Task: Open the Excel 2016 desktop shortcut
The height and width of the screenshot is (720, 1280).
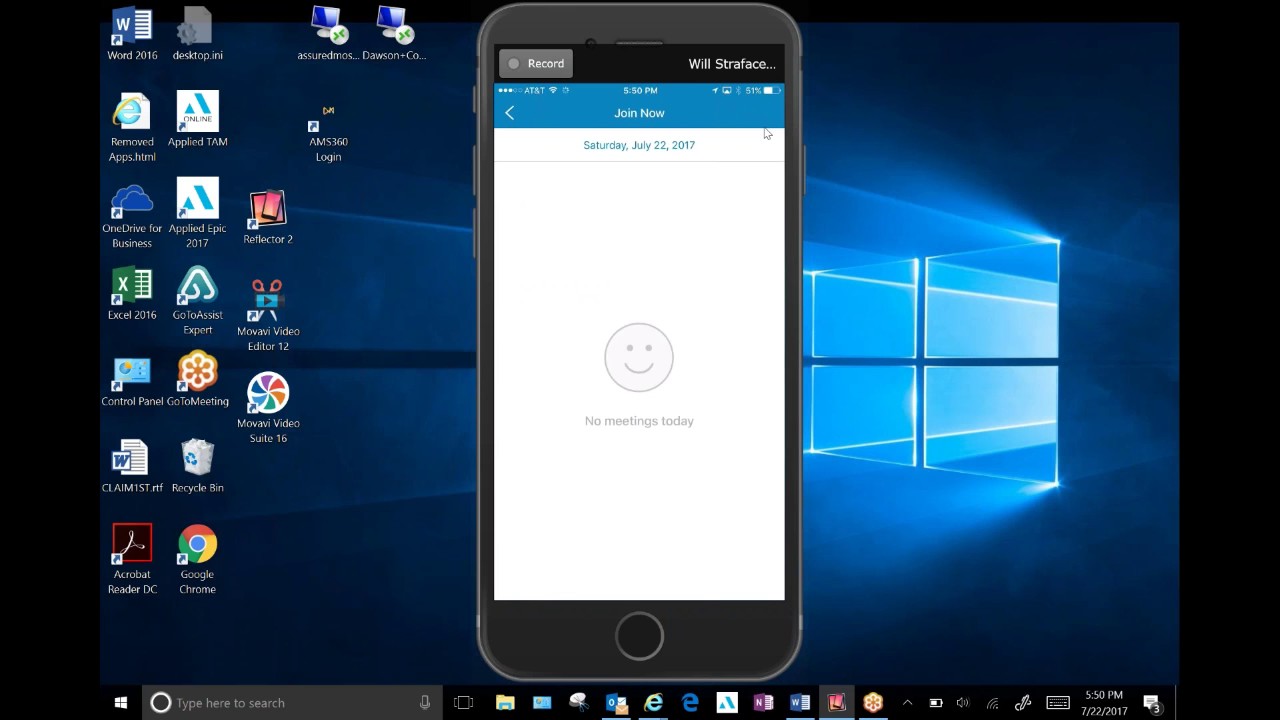Action: [132, 294]
